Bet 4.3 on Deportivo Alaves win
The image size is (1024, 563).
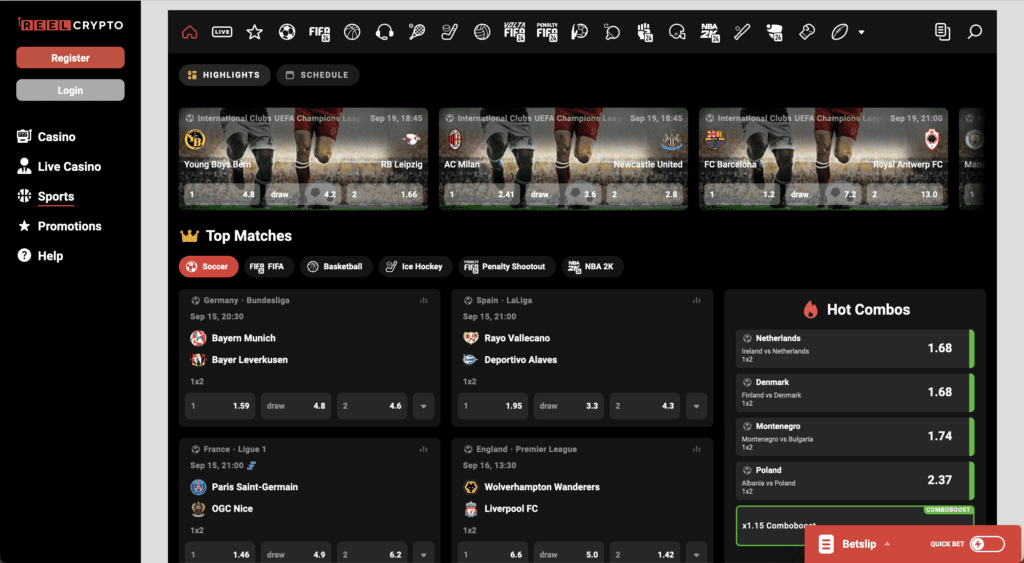point(645,406)
